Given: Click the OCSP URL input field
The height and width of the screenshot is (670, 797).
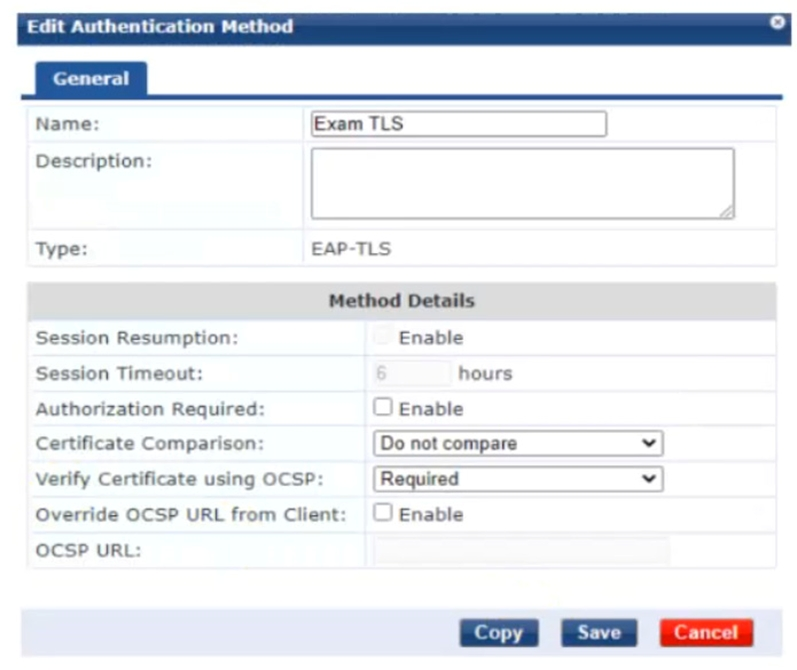Looking at the screenshot, I should [522, 551].
